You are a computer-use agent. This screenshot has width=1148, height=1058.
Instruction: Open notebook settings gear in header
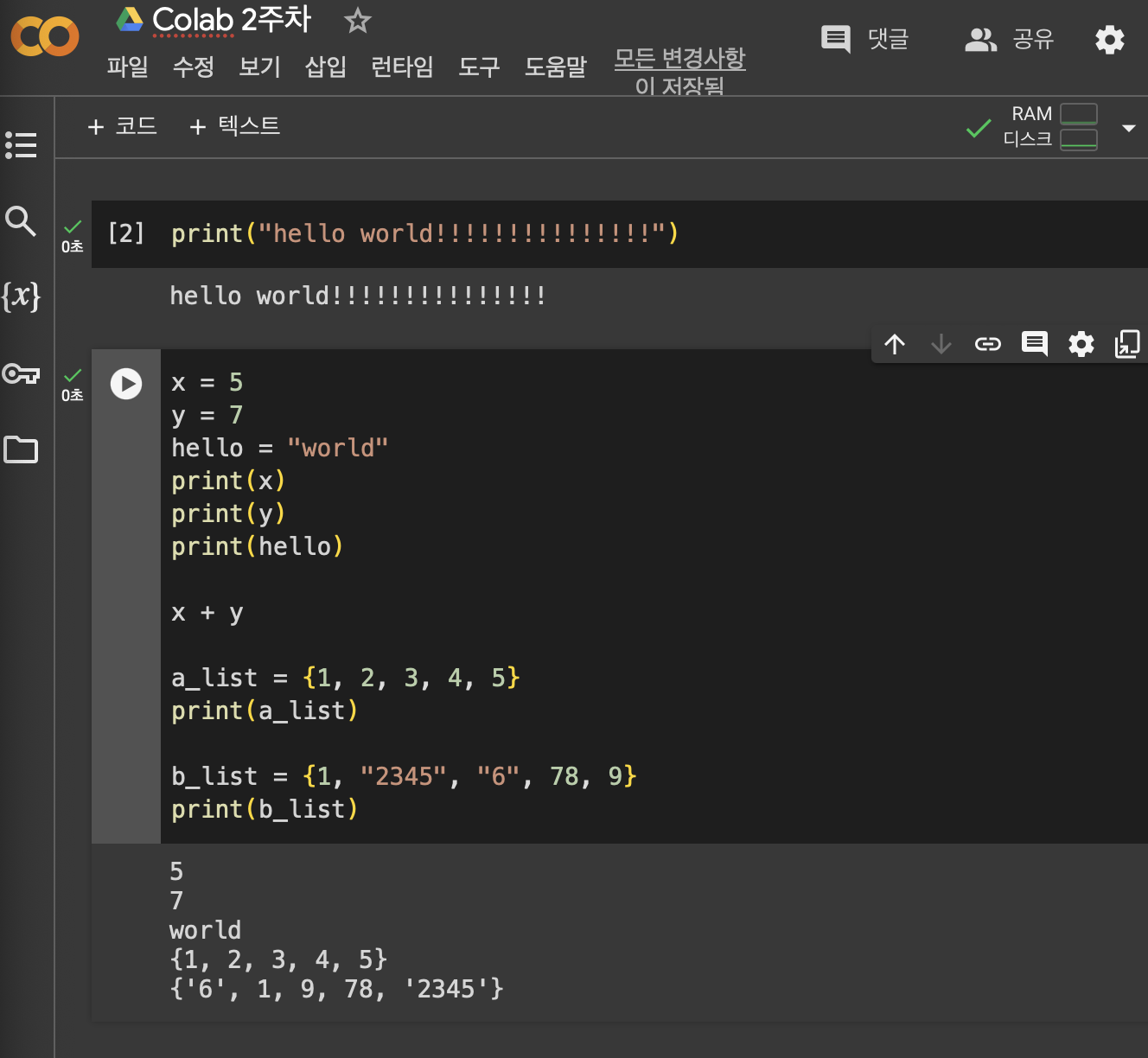point(1110,39)
